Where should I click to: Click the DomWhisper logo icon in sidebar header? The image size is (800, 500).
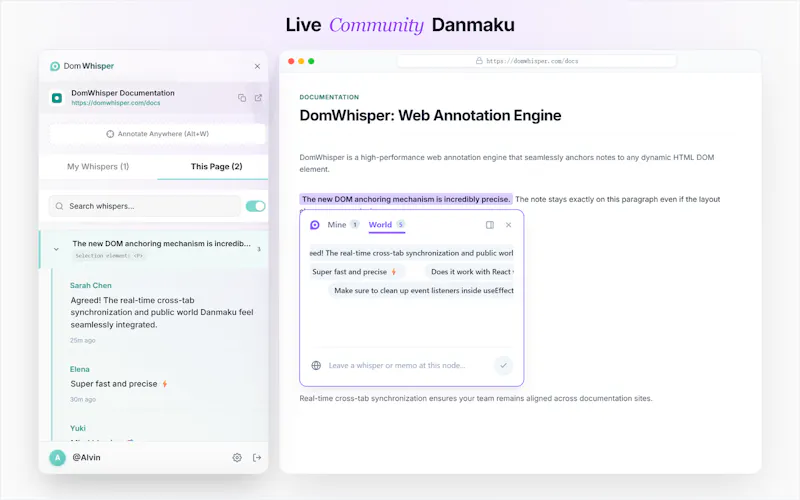coord(55,66)
